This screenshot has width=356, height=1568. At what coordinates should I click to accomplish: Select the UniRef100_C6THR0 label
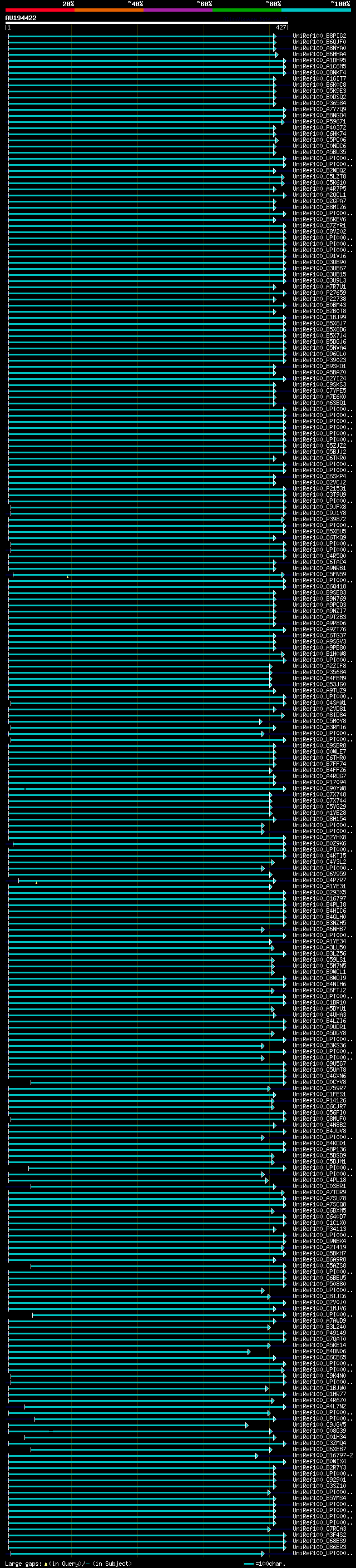pyautogui.click(x=319, y=758)
